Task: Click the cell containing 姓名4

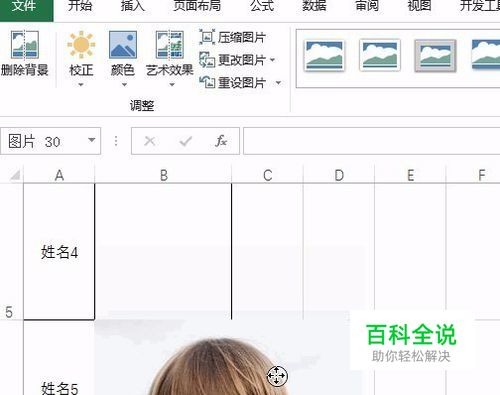Action: point(59,252)
